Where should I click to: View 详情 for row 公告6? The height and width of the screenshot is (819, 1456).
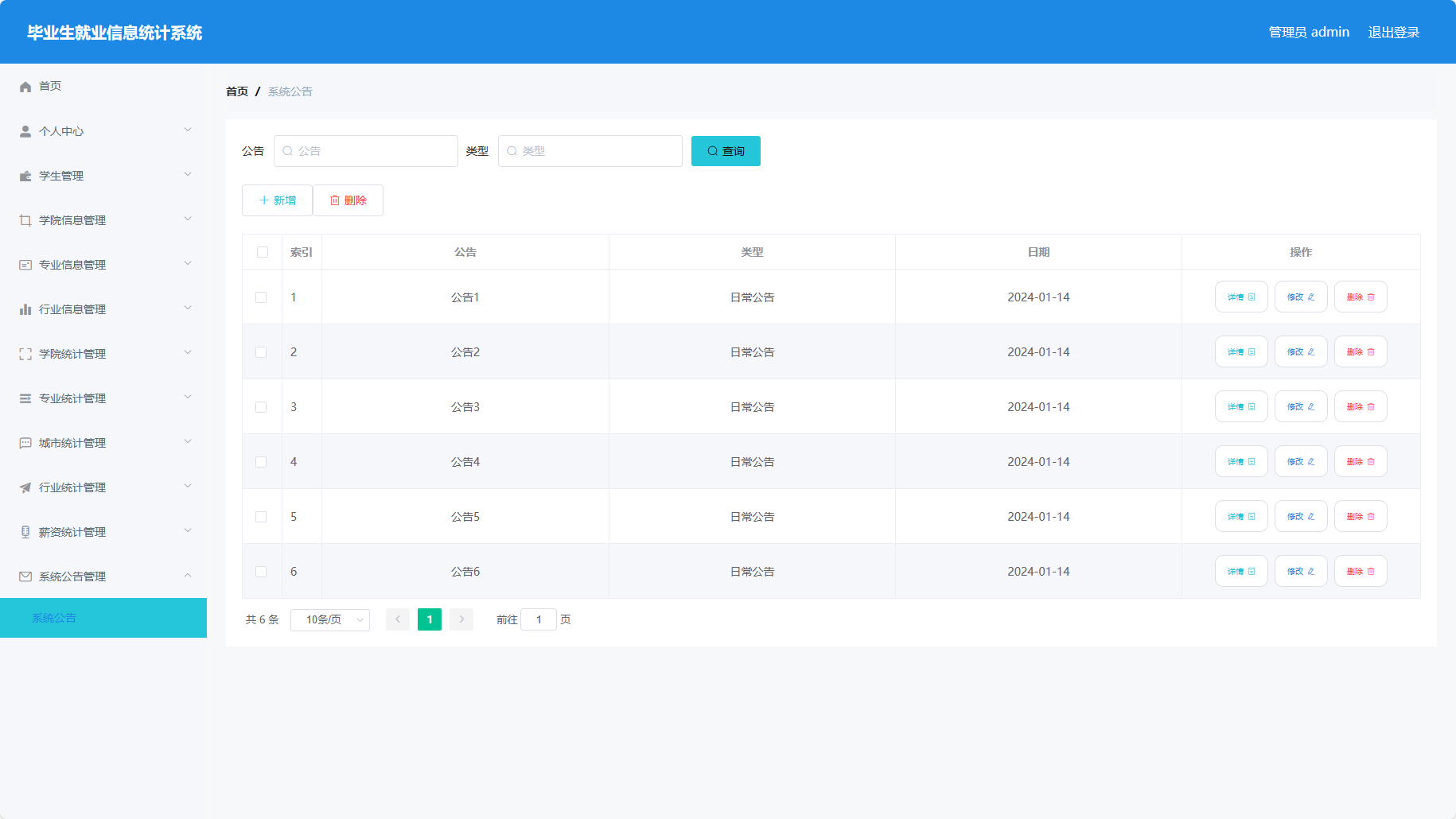point(1241,571)
